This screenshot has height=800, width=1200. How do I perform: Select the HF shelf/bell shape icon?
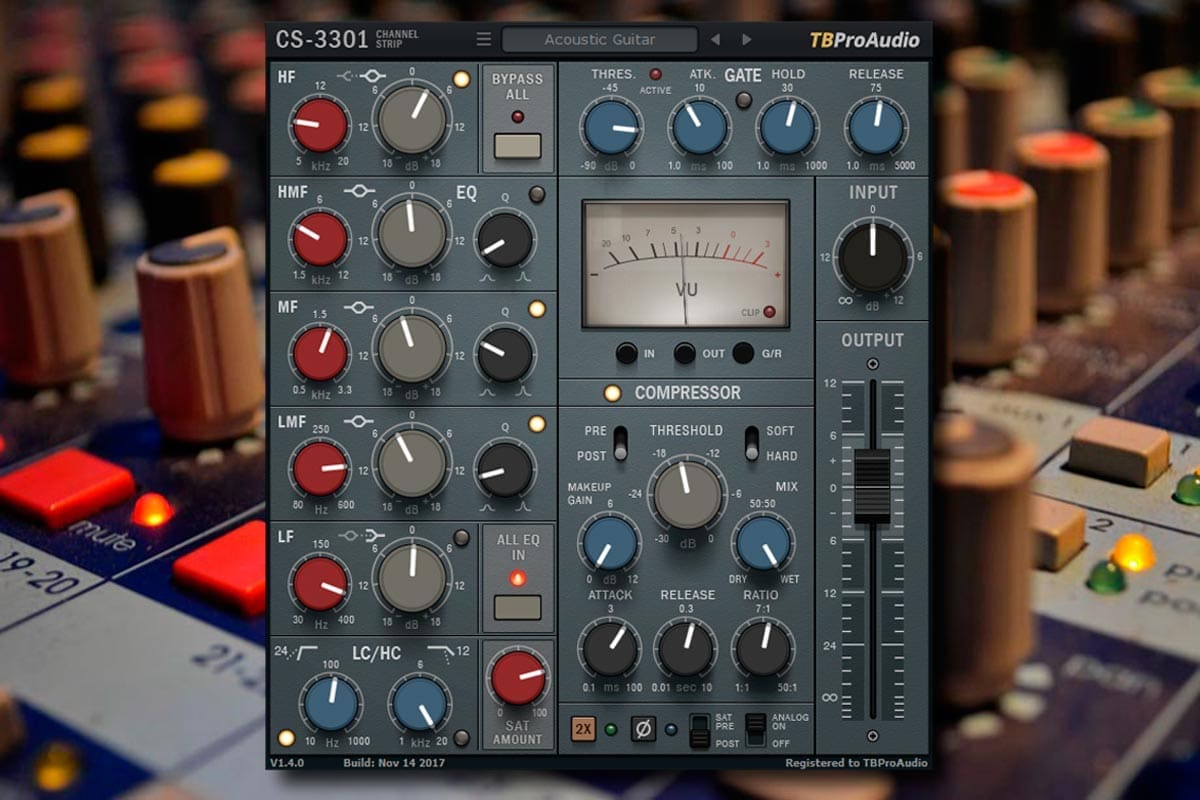coord(362,75)
